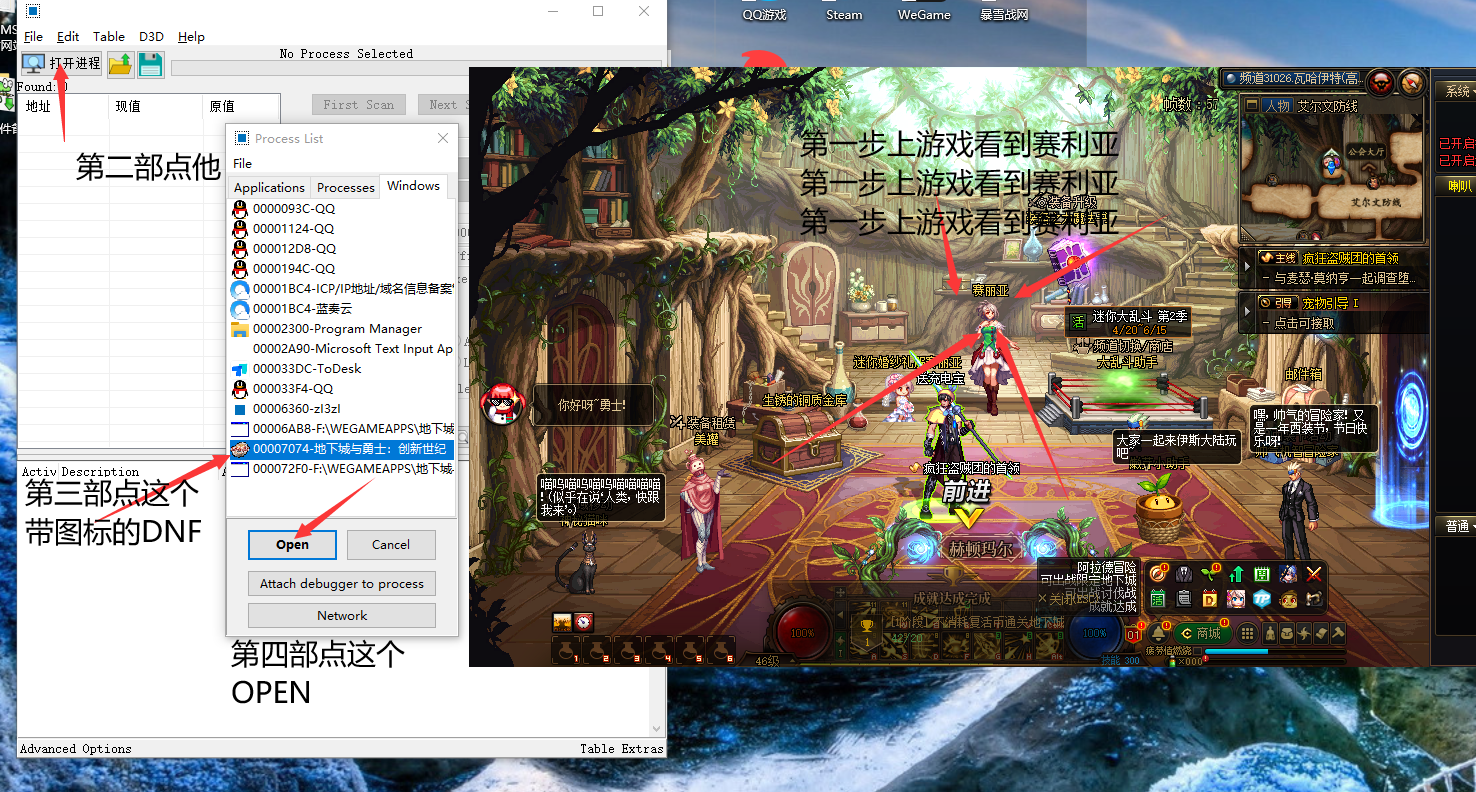Click the crossed swords icon in game menu

point(1314,574)
